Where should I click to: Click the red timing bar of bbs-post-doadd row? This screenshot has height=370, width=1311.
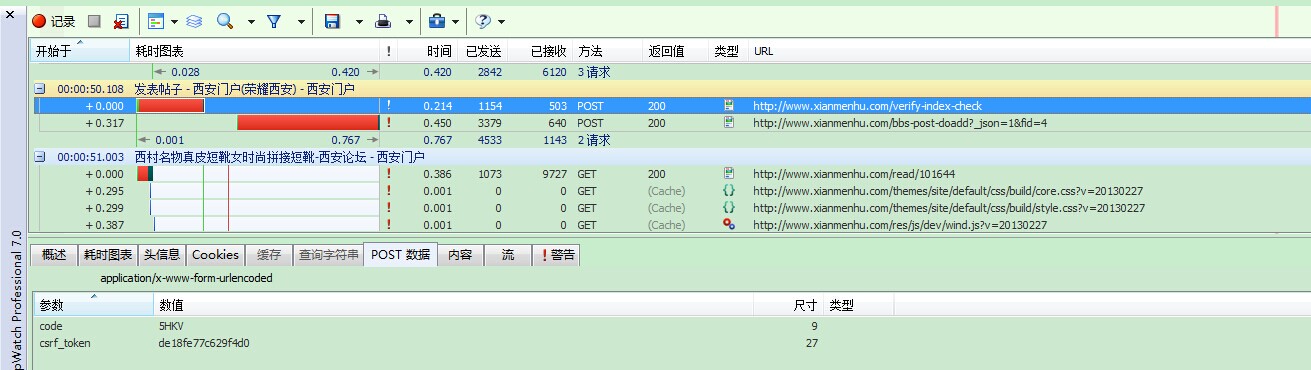point(308,123)
